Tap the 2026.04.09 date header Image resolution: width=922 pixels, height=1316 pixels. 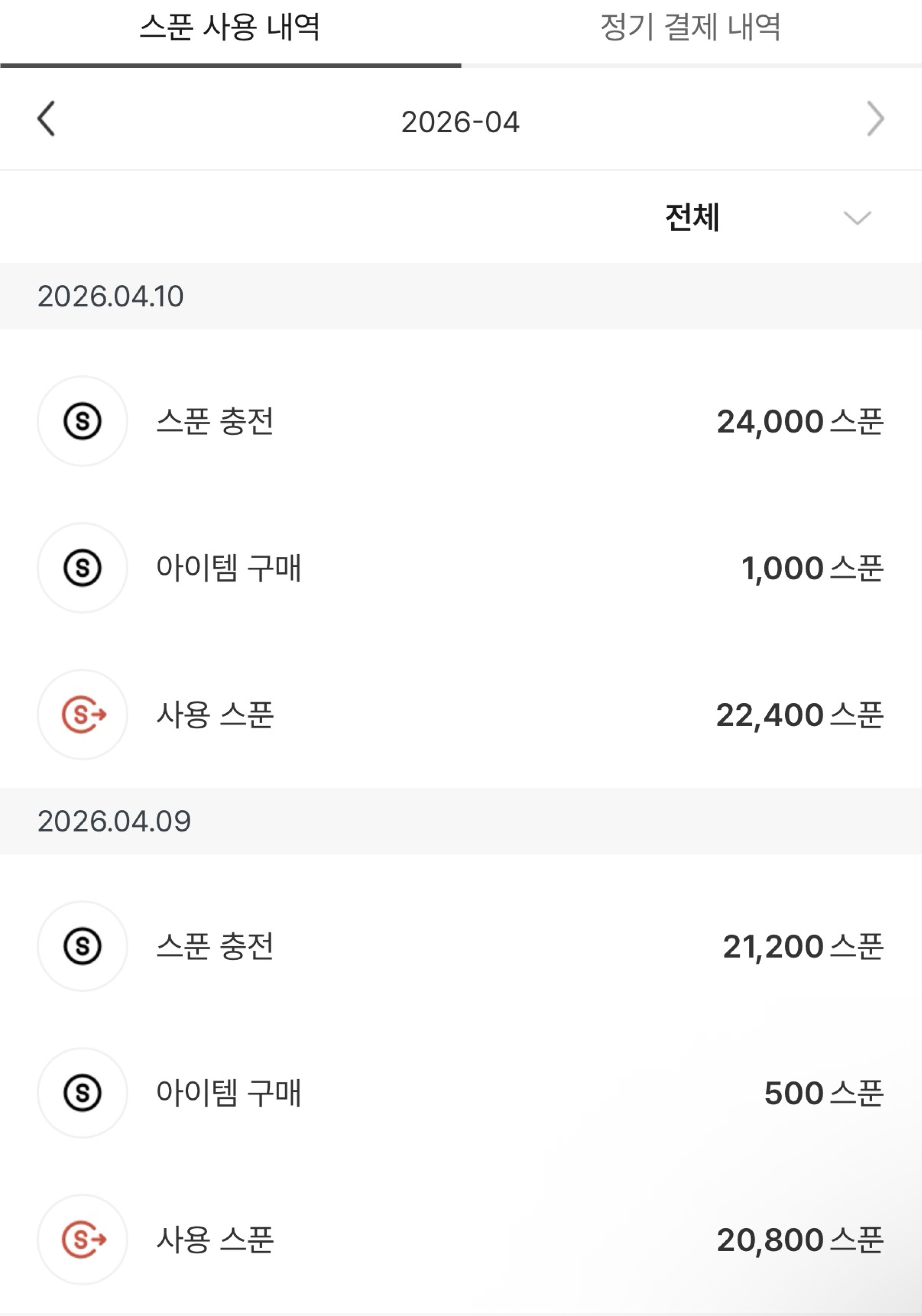click(114, 821)
